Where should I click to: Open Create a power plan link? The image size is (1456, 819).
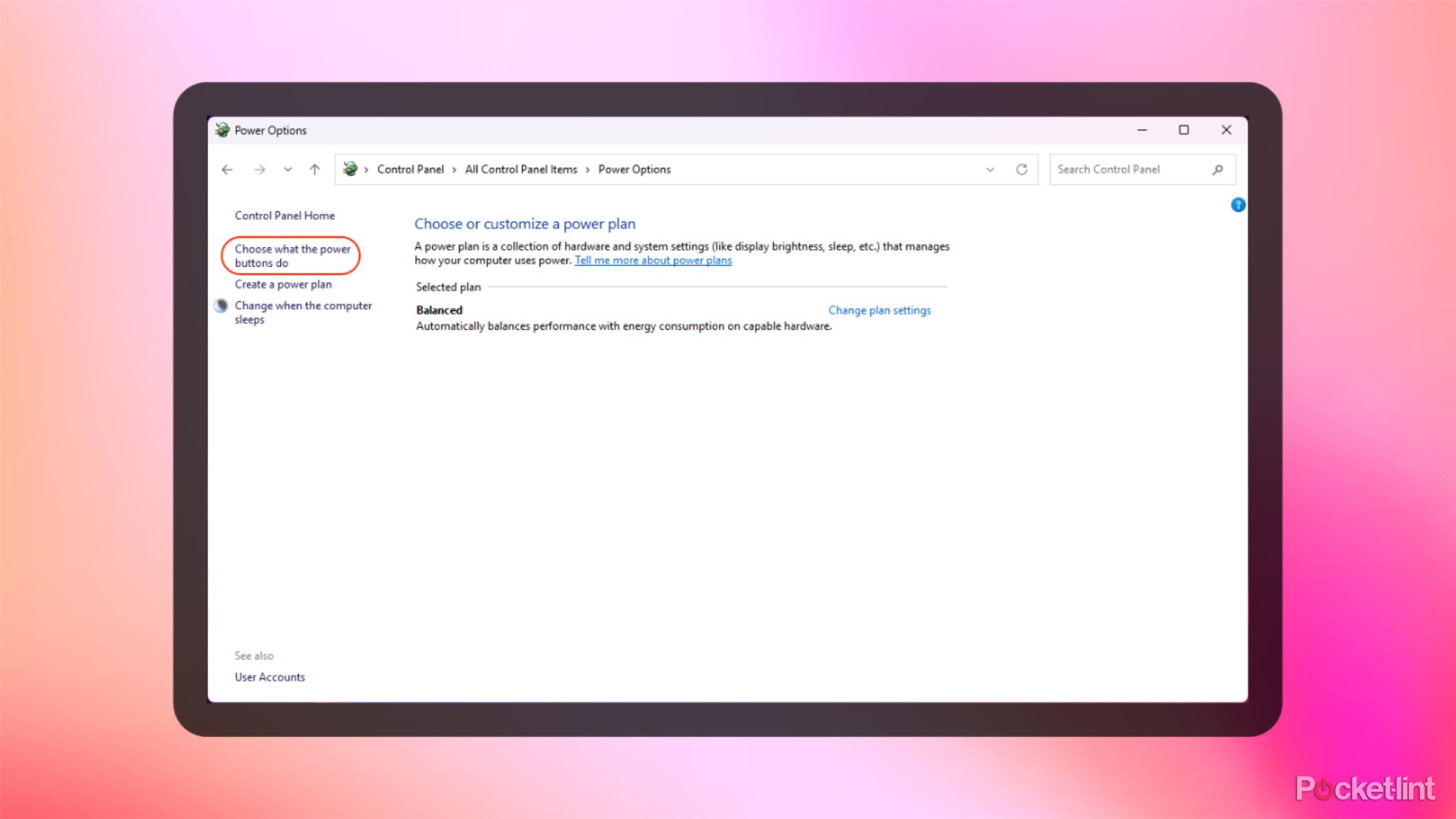tap(283, 284)
